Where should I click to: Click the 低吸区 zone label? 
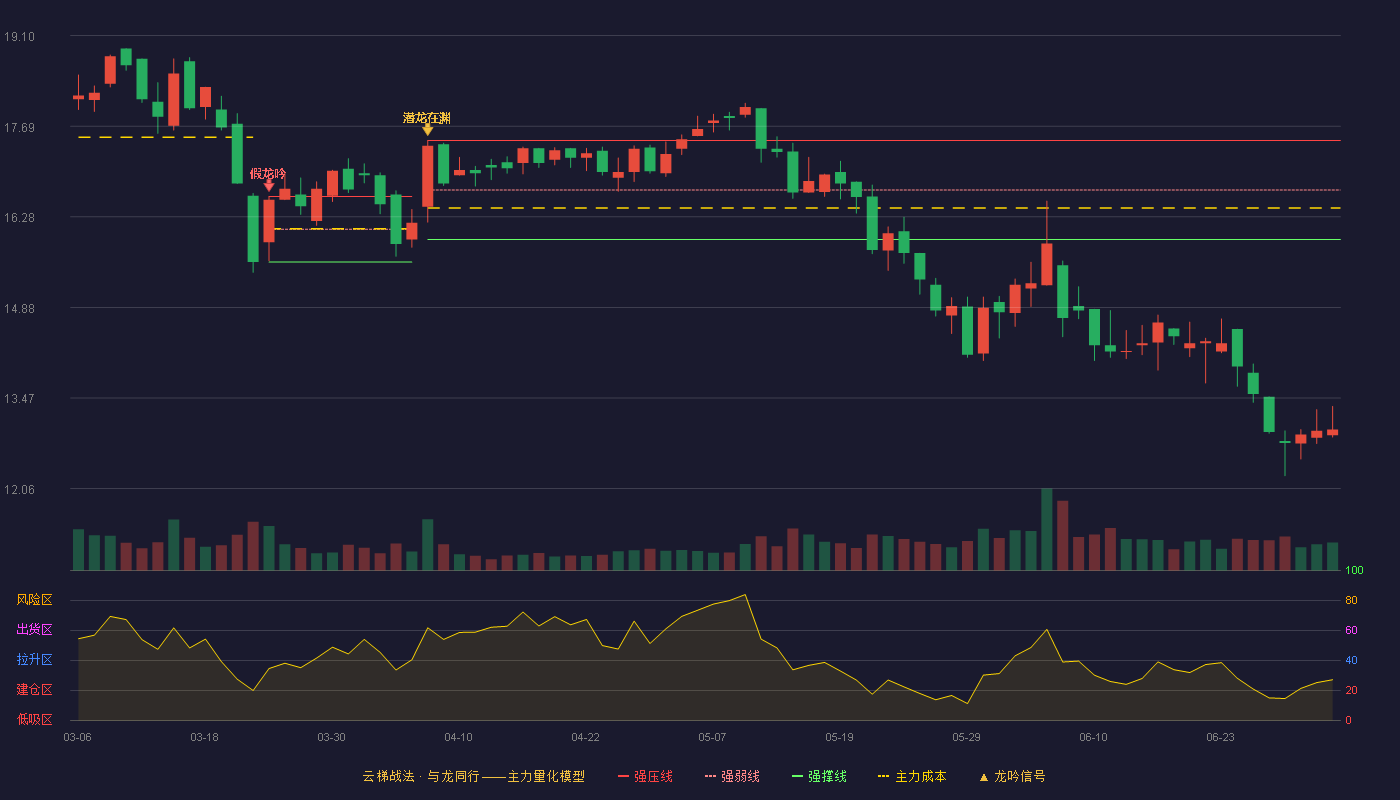(x=34, y=719)
